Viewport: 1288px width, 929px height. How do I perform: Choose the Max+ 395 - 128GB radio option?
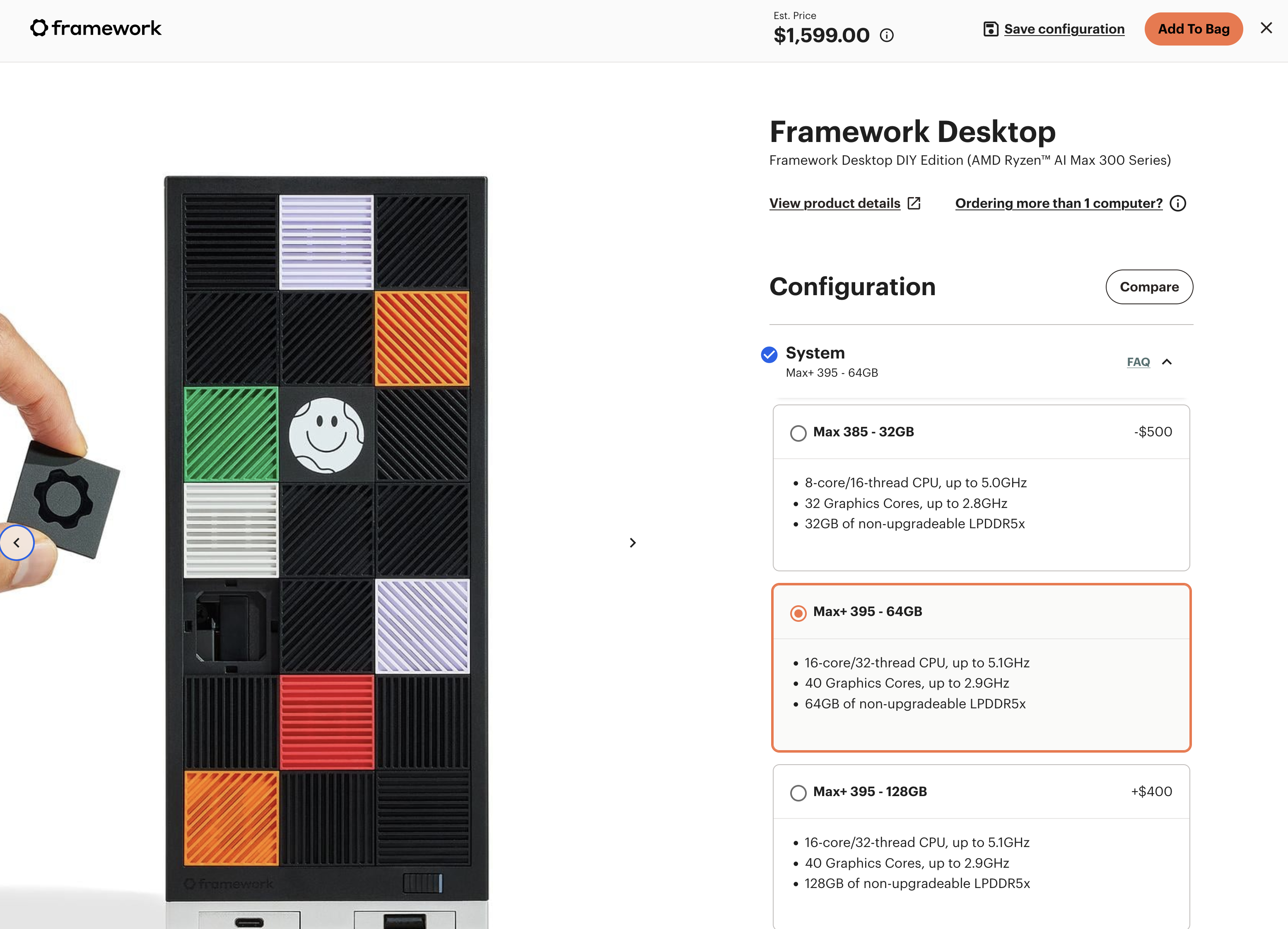tap(798, 793)
